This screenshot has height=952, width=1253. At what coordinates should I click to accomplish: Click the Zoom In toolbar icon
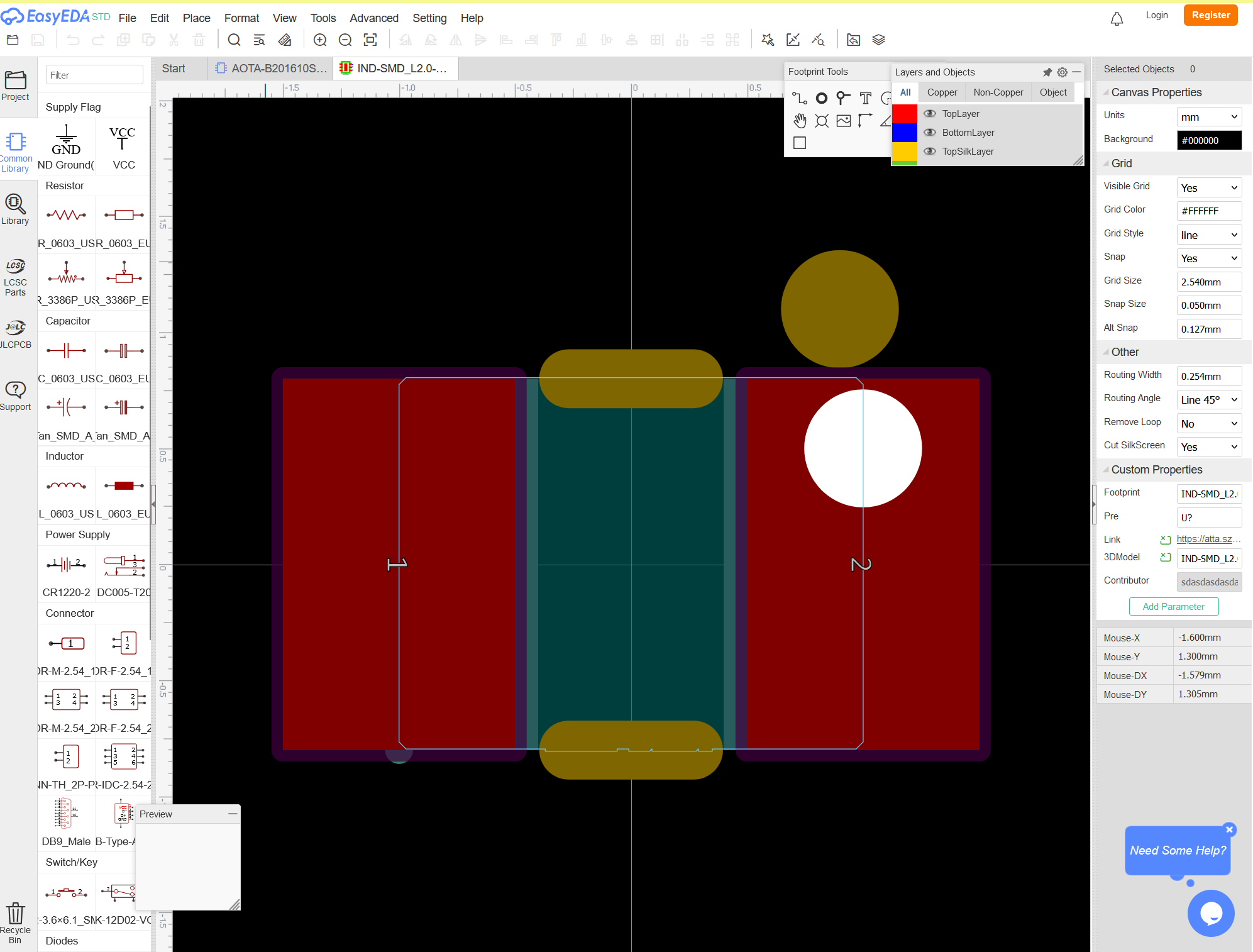pyautogui.click(x=320, y=40)
